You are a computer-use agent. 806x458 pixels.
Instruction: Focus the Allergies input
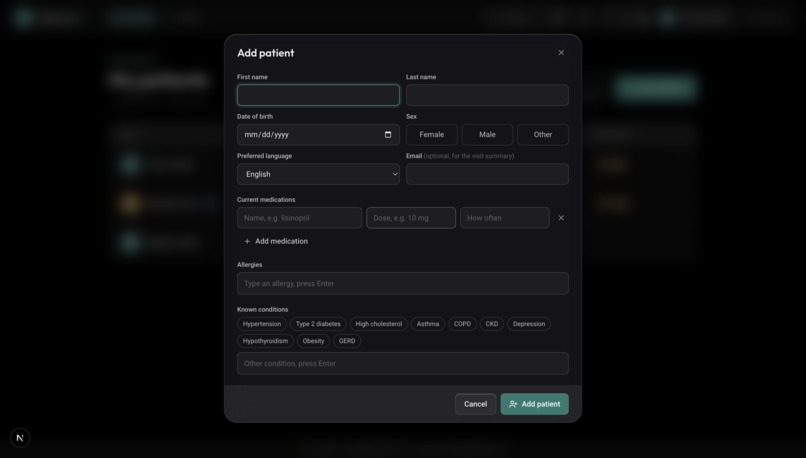coord(403,284)
